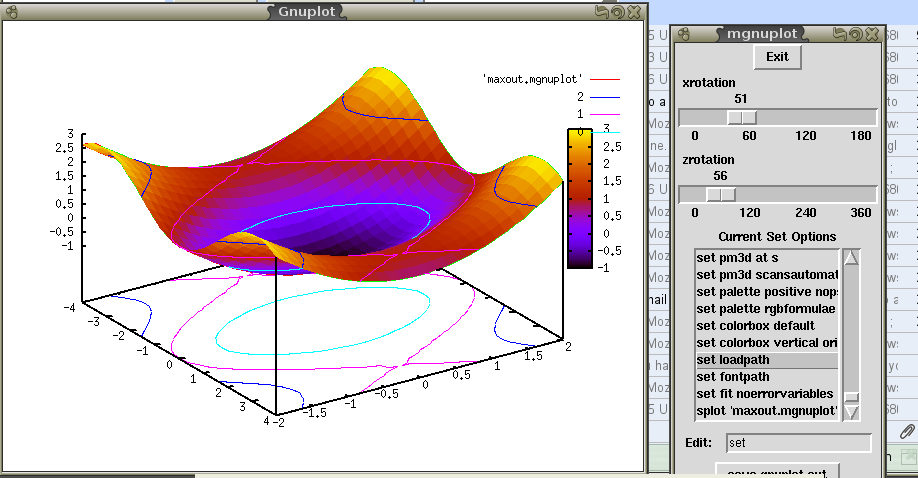The image size is (918, 478).
Task: Open the Gnuplot window menu icon
Action: tap(11, 12)
